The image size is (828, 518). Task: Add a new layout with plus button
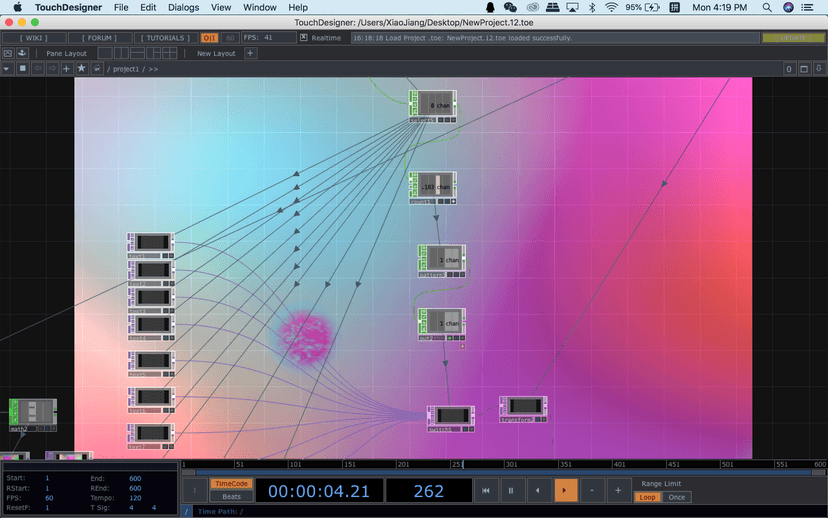[250, 53]
